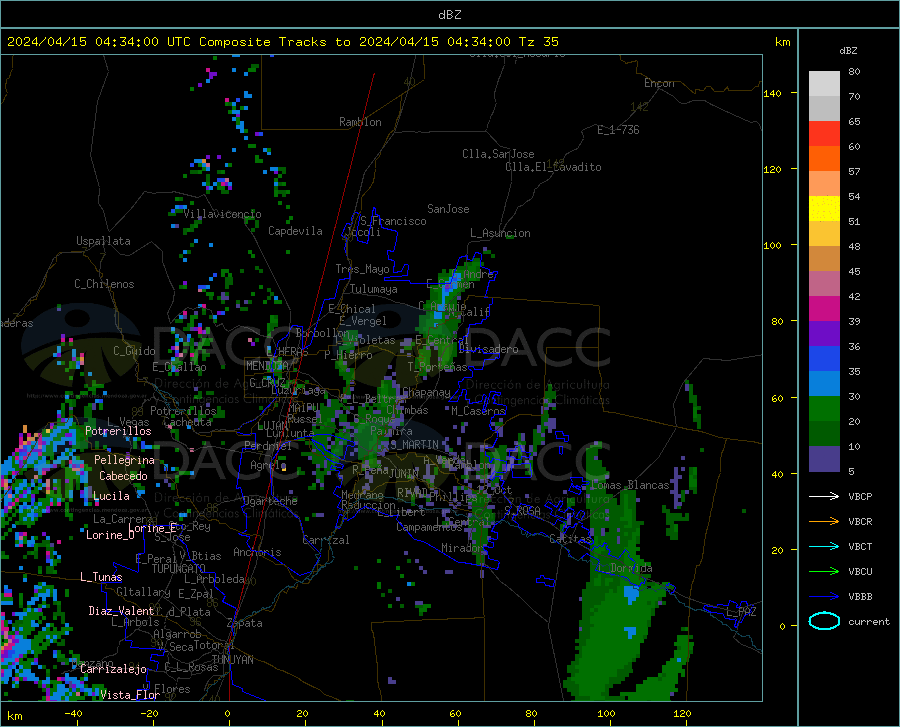Click the TUNUYAN city label

(x=232, y=660)
